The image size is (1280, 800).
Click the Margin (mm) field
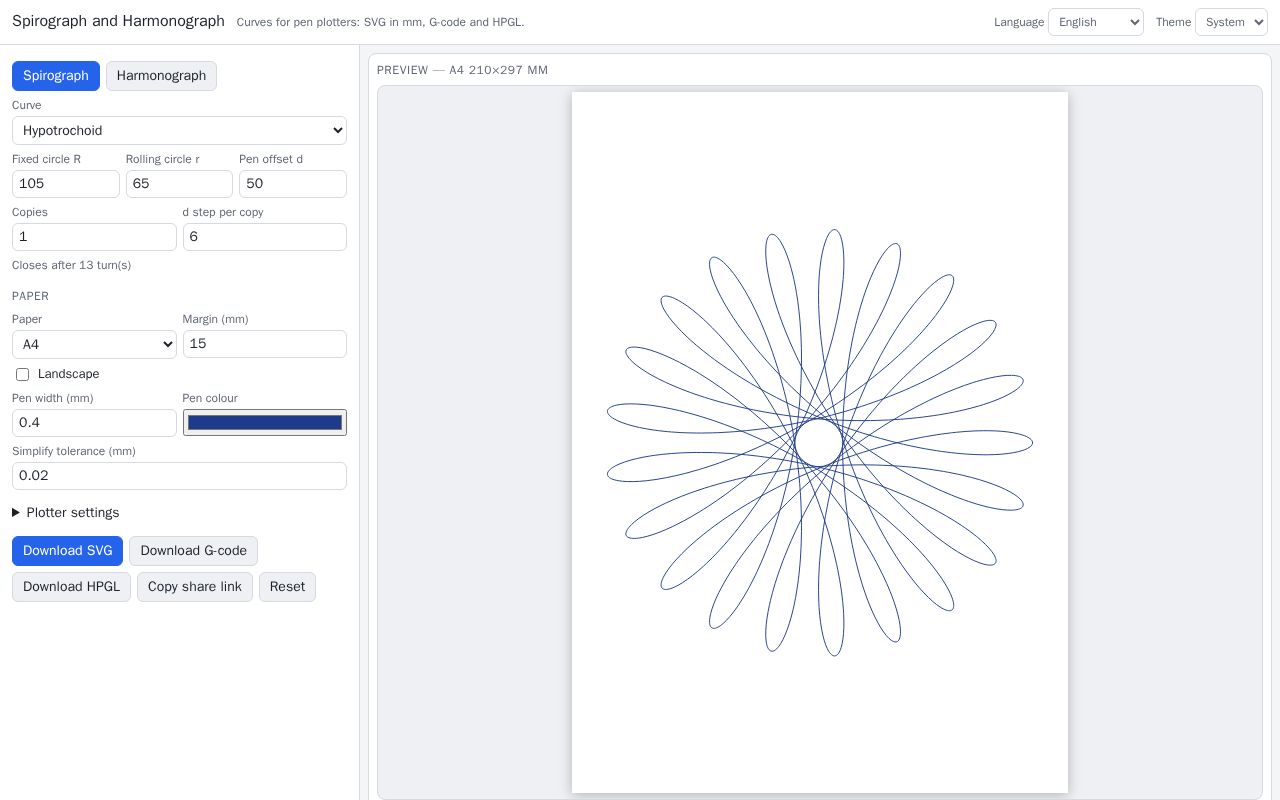265,344
